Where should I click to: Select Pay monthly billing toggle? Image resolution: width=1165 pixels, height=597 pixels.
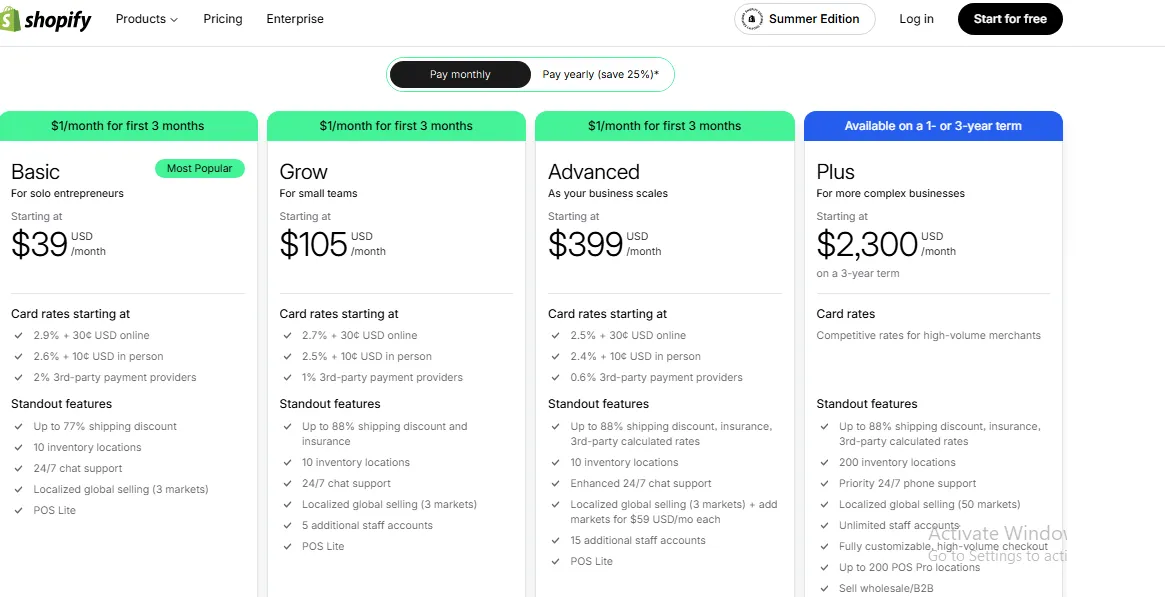[x=460, y=74]
